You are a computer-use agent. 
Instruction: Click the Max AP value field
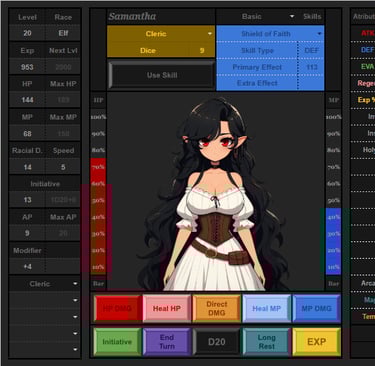click(x=63, y=233)
